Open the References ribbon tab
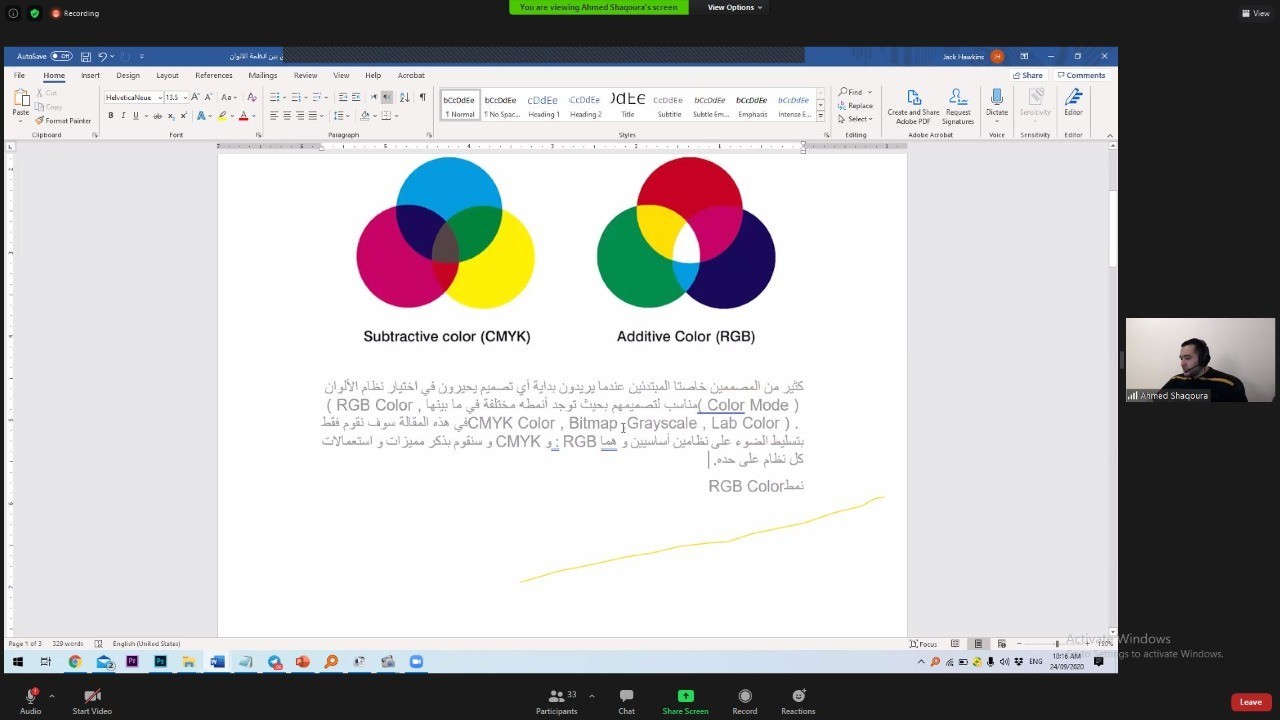 point(213,75)
